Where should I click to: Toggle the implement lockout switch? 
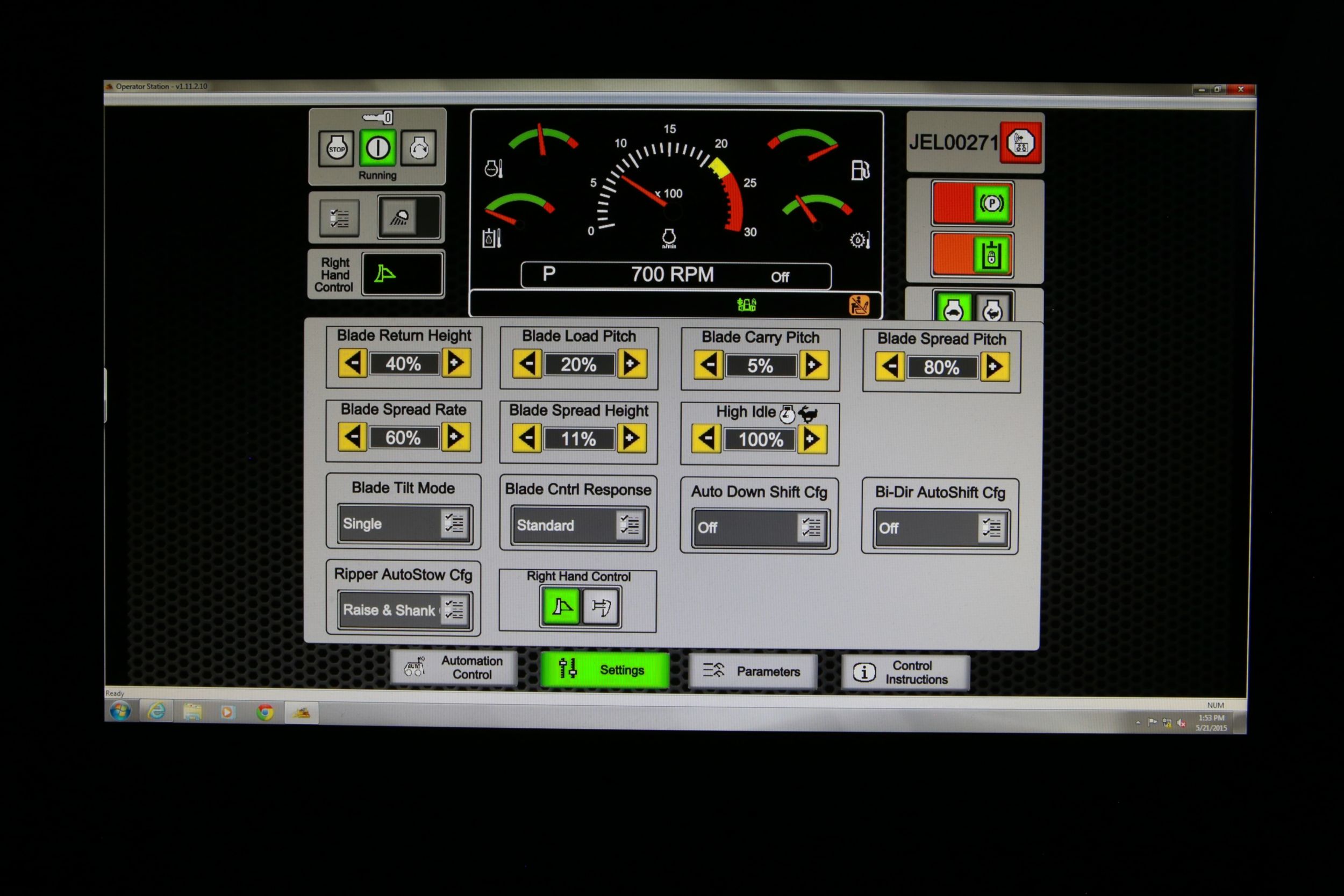click(x=973, y=255)
